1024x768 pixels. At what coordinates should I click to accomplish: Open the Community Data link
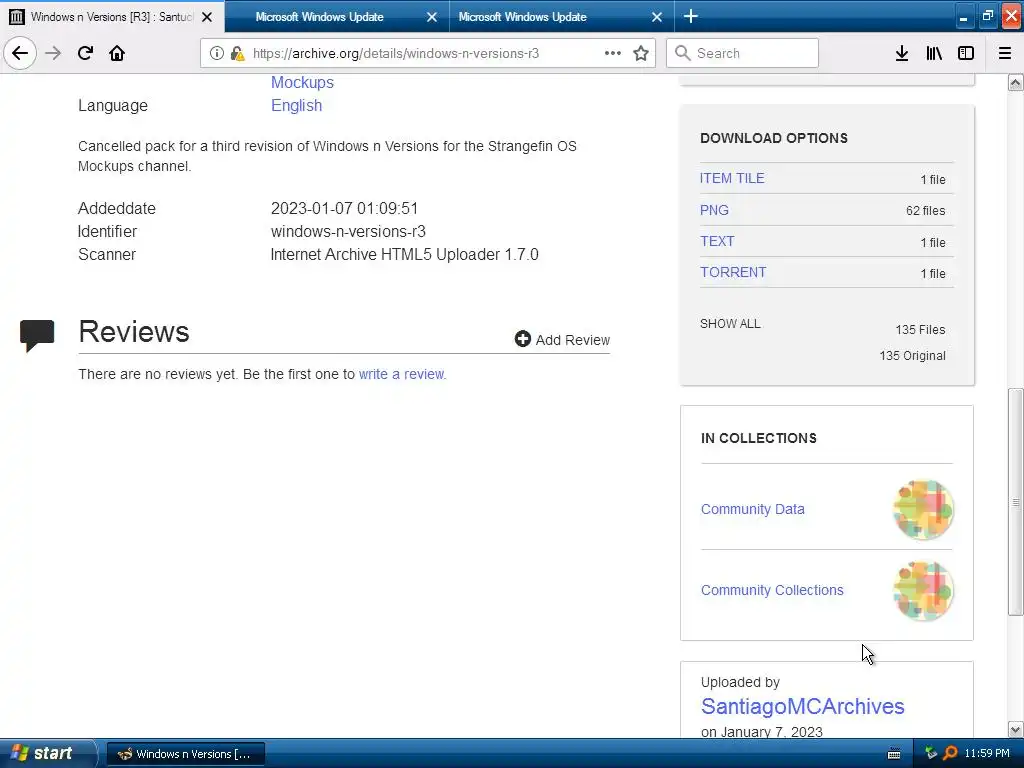(x=752, y=509)
